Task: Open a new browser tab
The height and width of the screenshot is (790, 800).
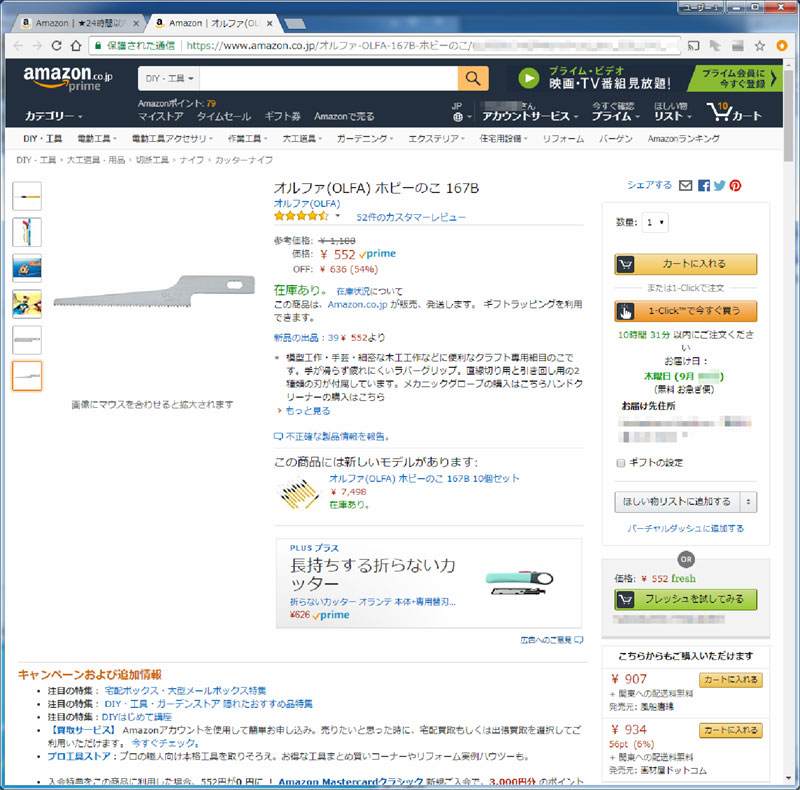Action: pos(295,23)
